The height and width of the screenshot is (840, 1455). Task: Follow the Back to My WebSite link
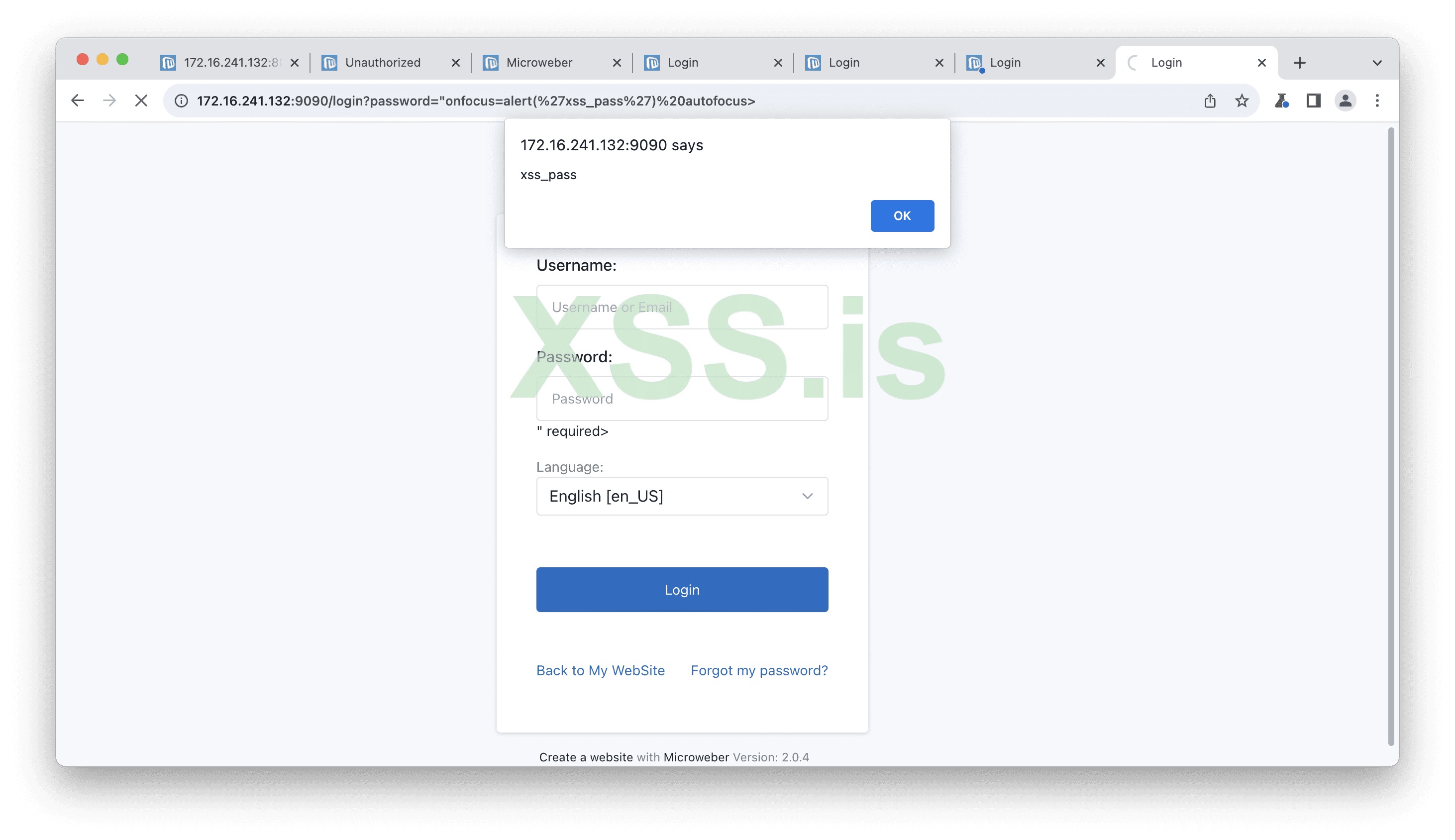click(601, 670)
